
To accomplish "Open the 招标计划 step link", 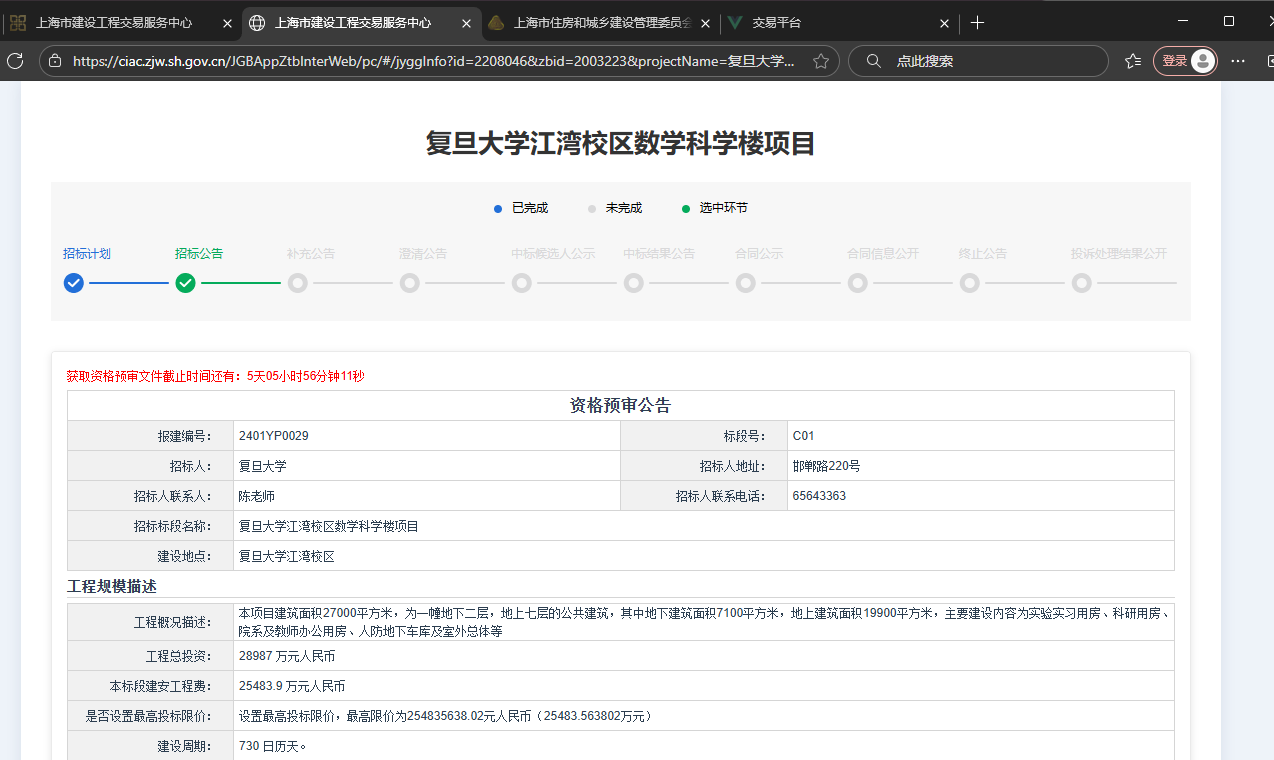I will [86, 253].
